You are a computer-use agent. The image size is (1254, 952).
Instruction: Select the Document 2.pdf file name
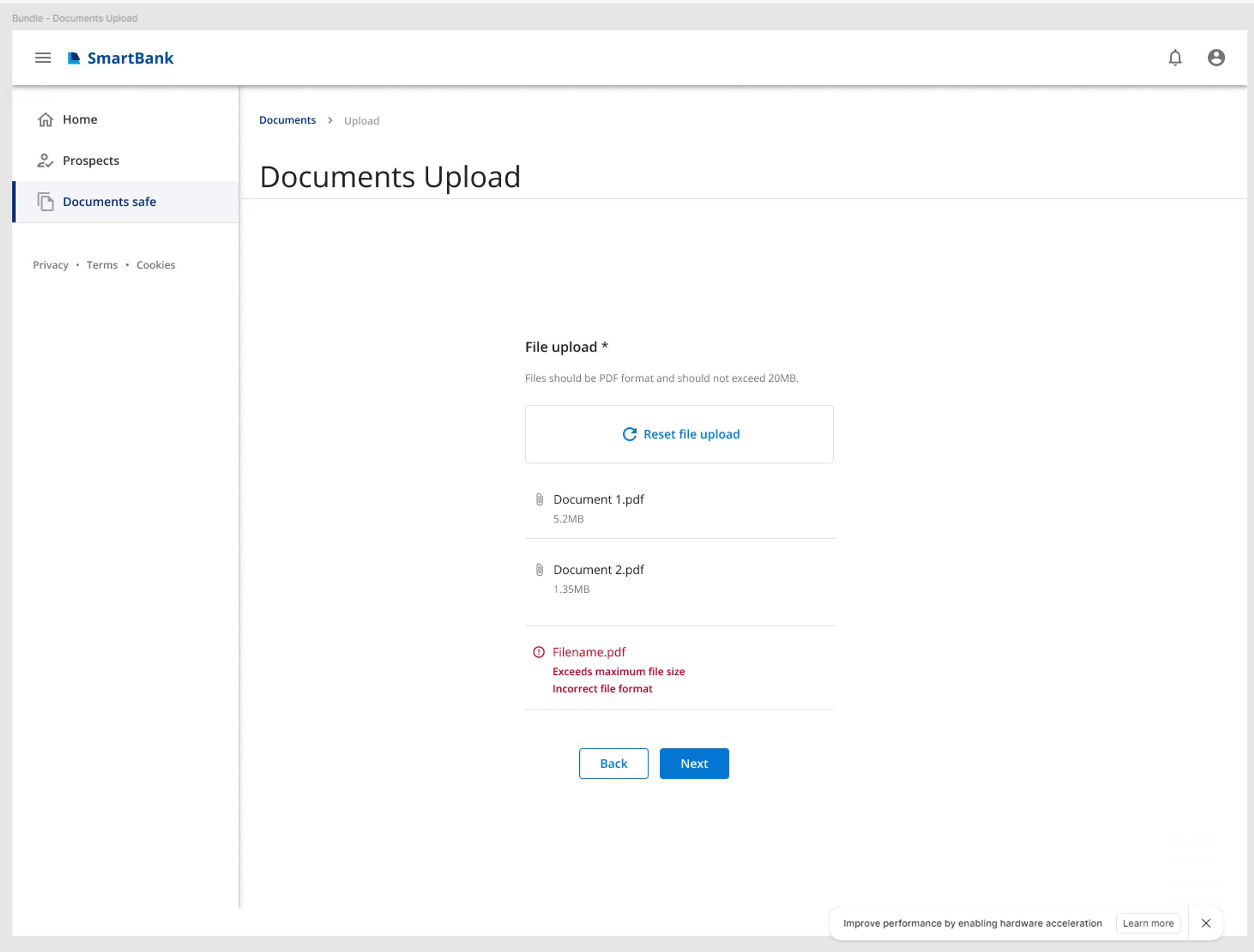(599, 570)
